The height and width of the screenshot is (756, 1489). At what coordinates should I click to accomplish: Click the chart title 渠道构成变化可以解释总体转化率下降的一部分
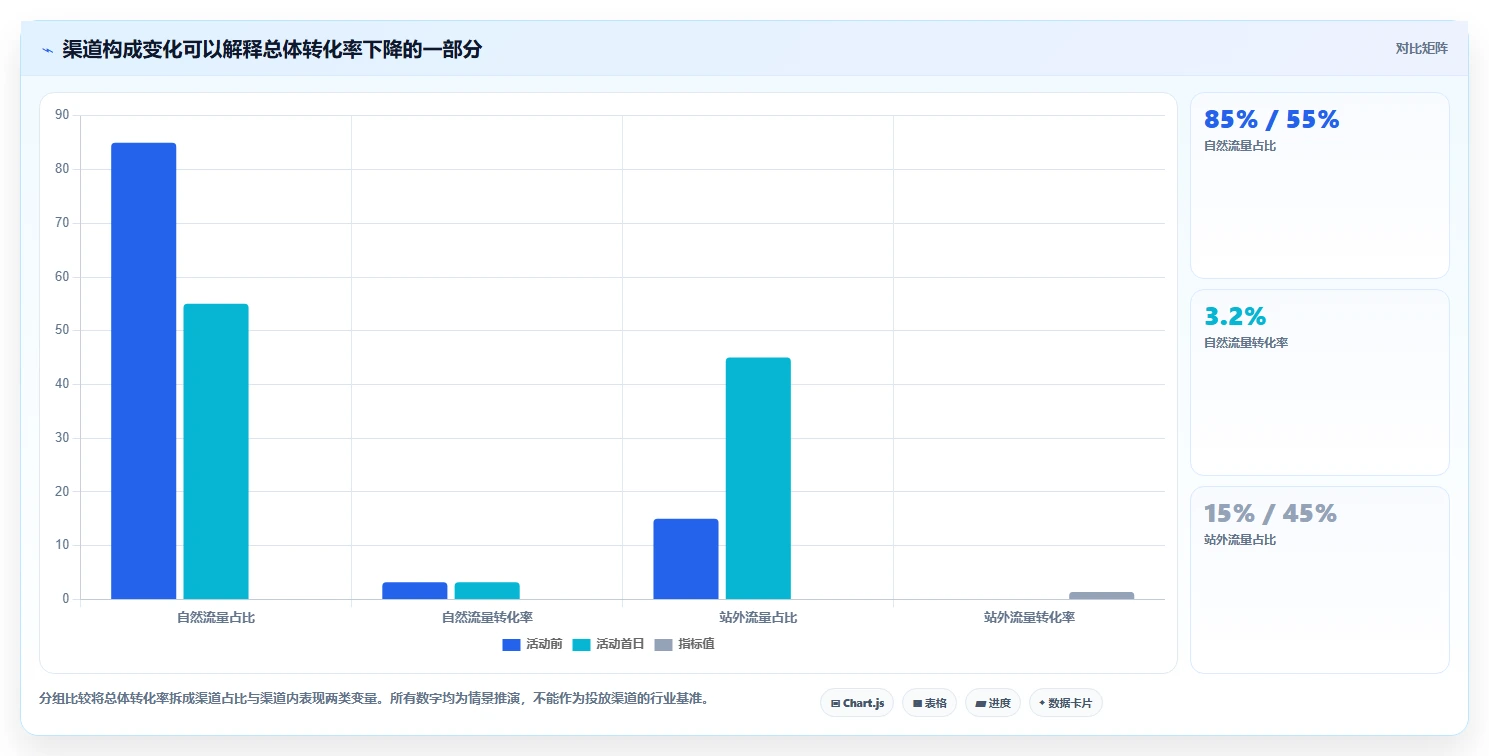(x=272, y=49)
